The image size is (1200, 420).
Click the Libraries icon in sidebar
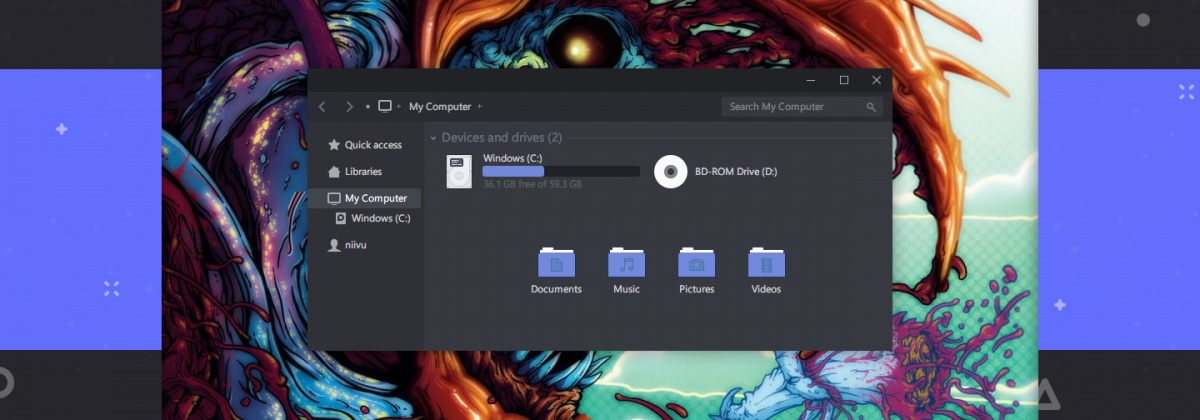pyautogui.click(x=334, y=172)
